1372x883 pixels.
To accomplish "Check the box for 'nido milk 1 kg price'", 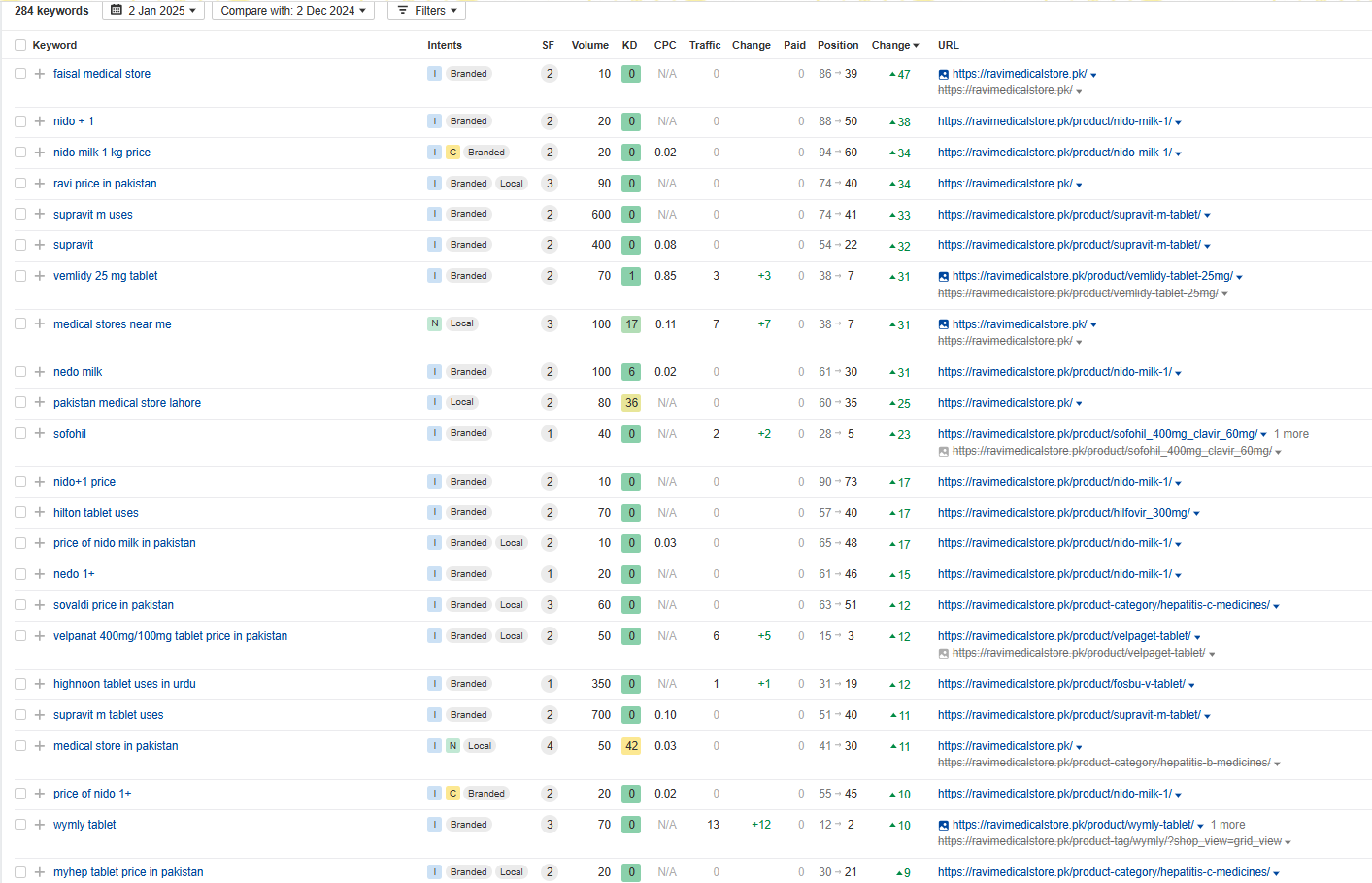I will (x=20, y=153).
